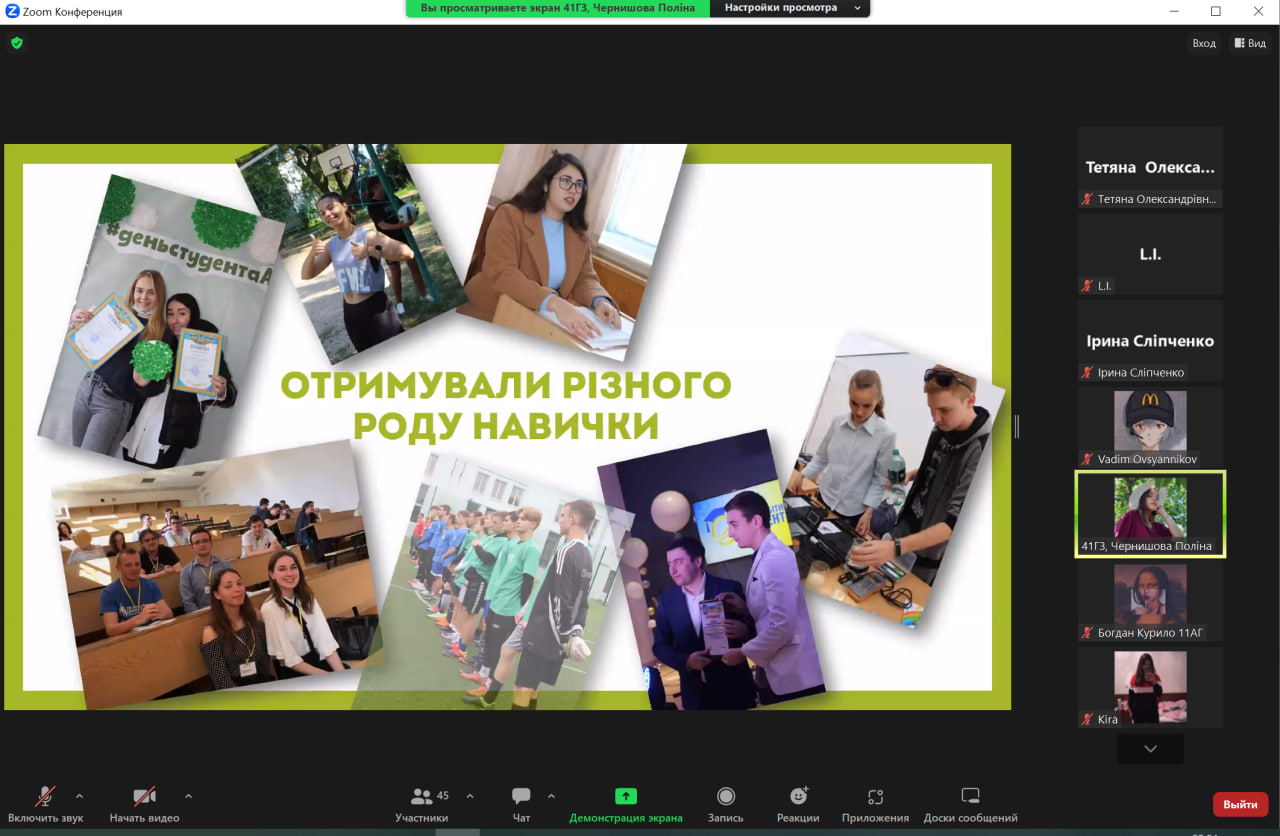Screen dimensions: 1280x836
Task: Click the Вход button
Action: pos(1204,43)
